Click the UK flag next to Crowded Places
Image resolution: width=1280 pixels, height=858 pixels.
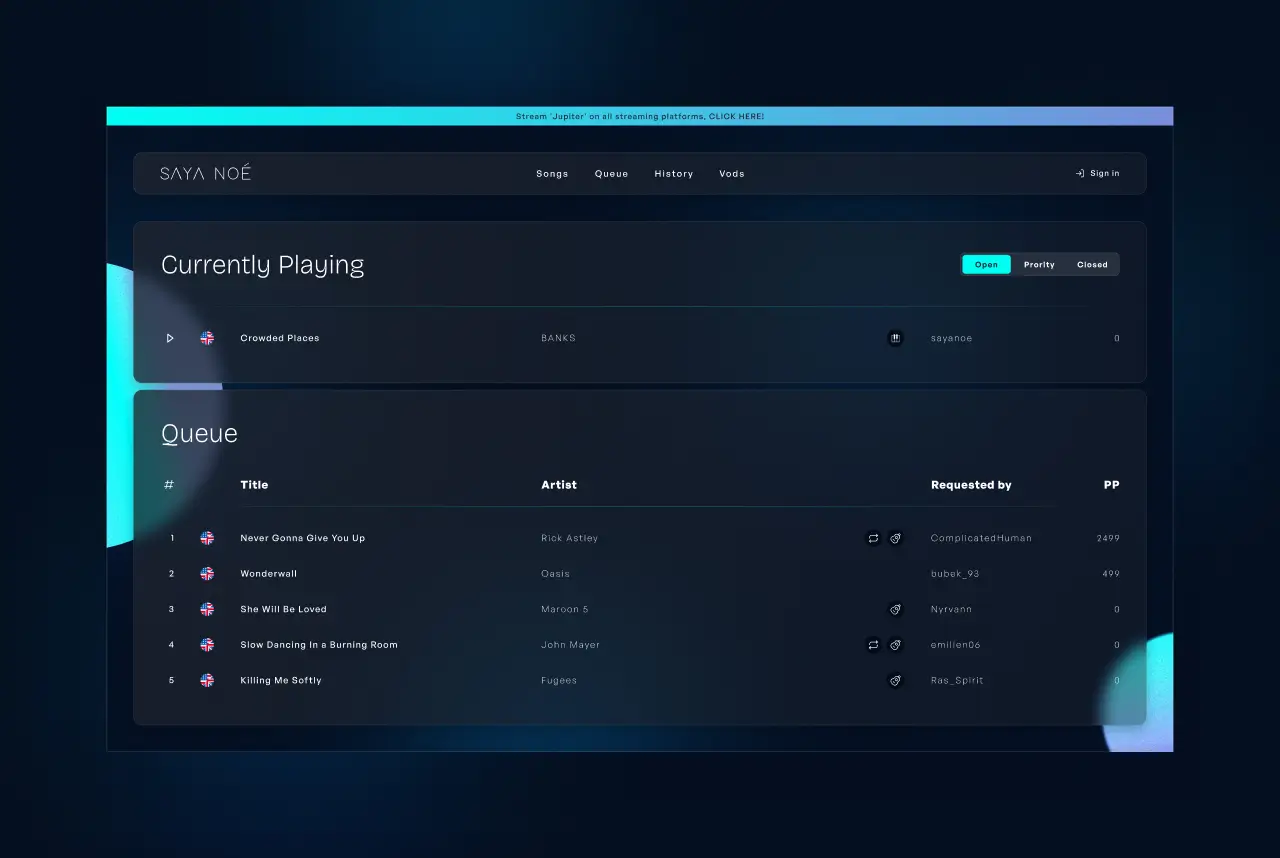tap(207, 338)
